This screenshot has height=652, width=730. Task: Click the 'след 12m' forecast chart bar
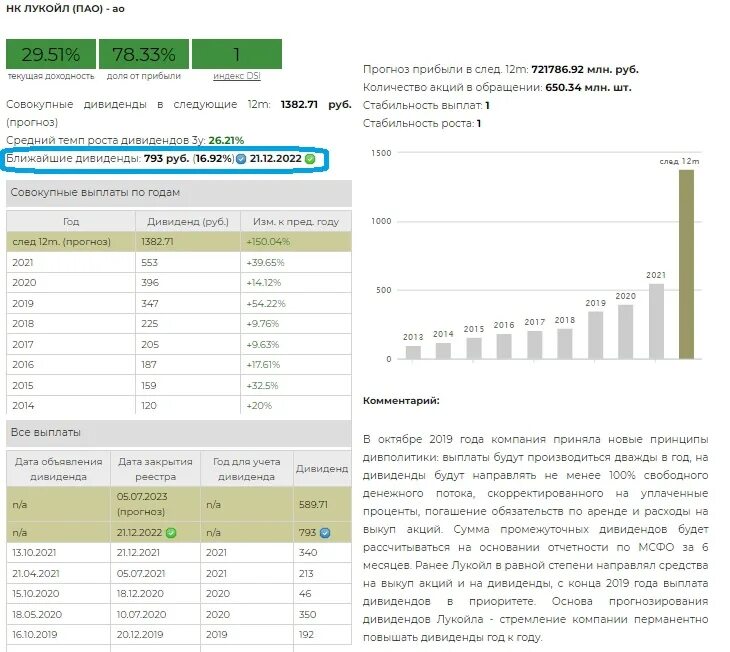point(686,264)
